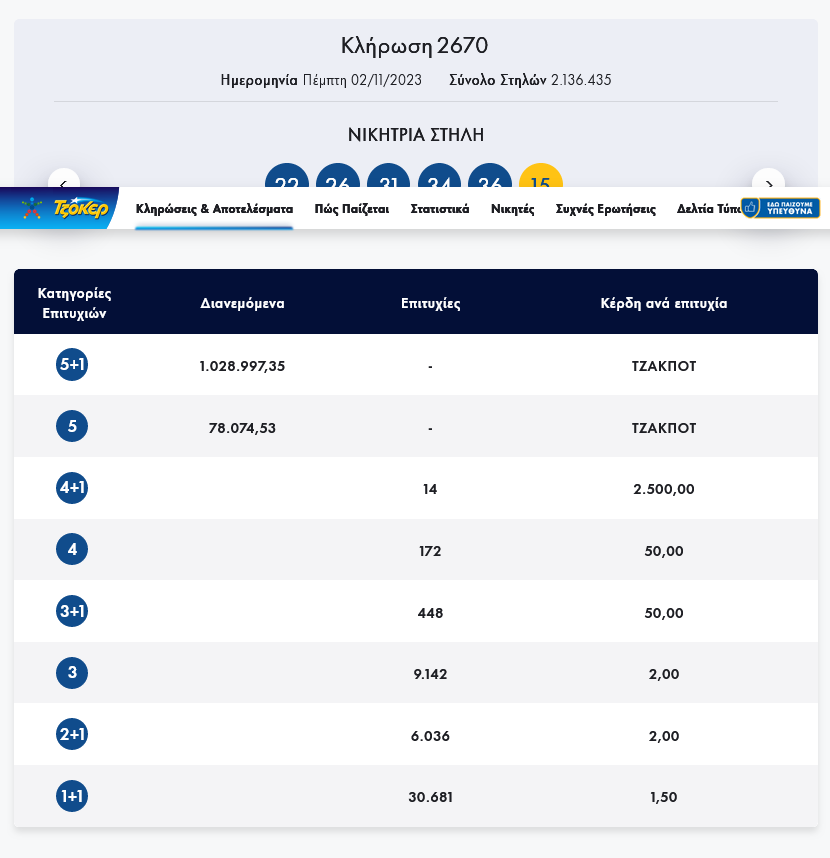Viewport: 830px width, 858px height.
Task: Open Συχνές Ερωτήσεις link
Action: (606, 209)
